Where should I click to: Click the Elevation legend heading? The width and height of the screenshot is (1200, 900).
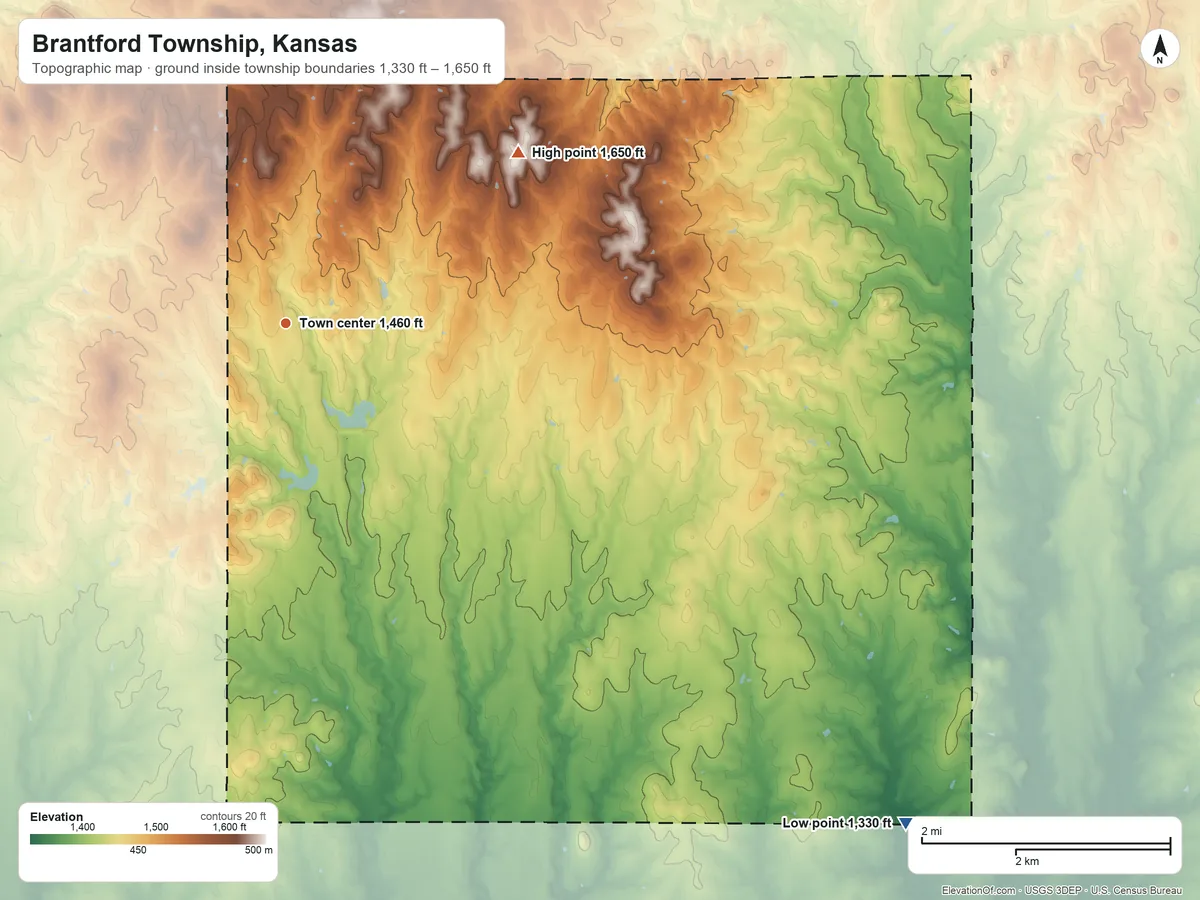[x=57, y=817]
